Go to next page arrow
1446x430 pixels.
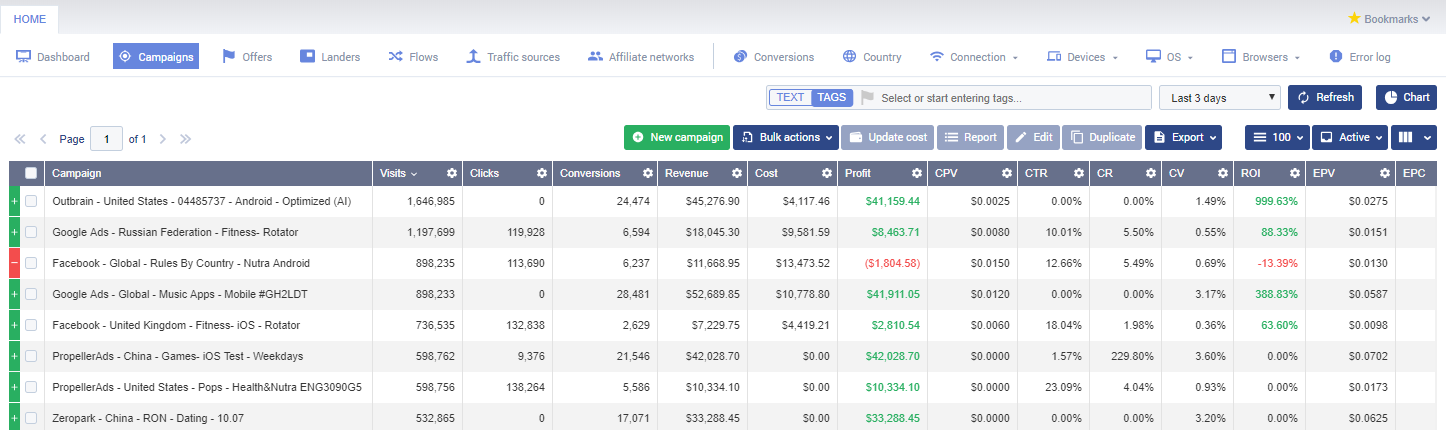(x=162, y=139)
